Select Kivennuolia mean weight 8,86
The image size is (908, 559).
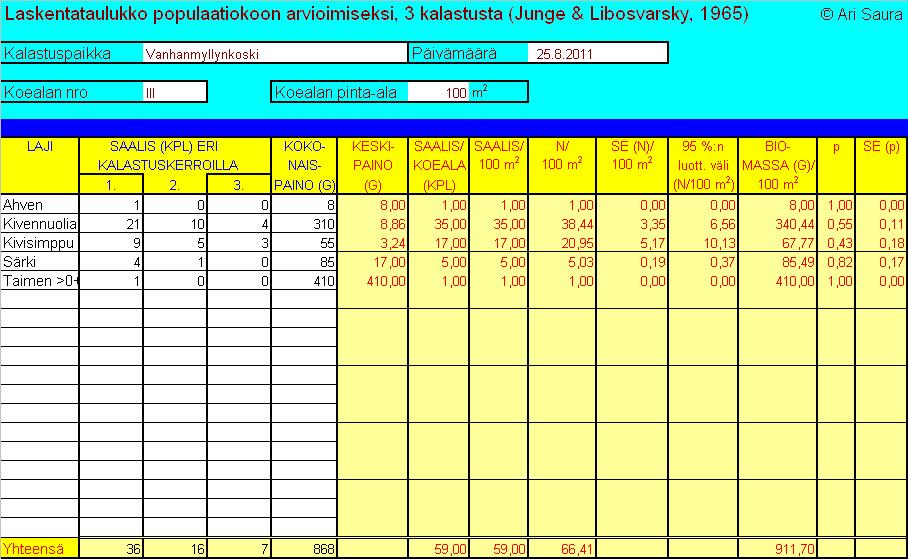(x=373, y=224)
